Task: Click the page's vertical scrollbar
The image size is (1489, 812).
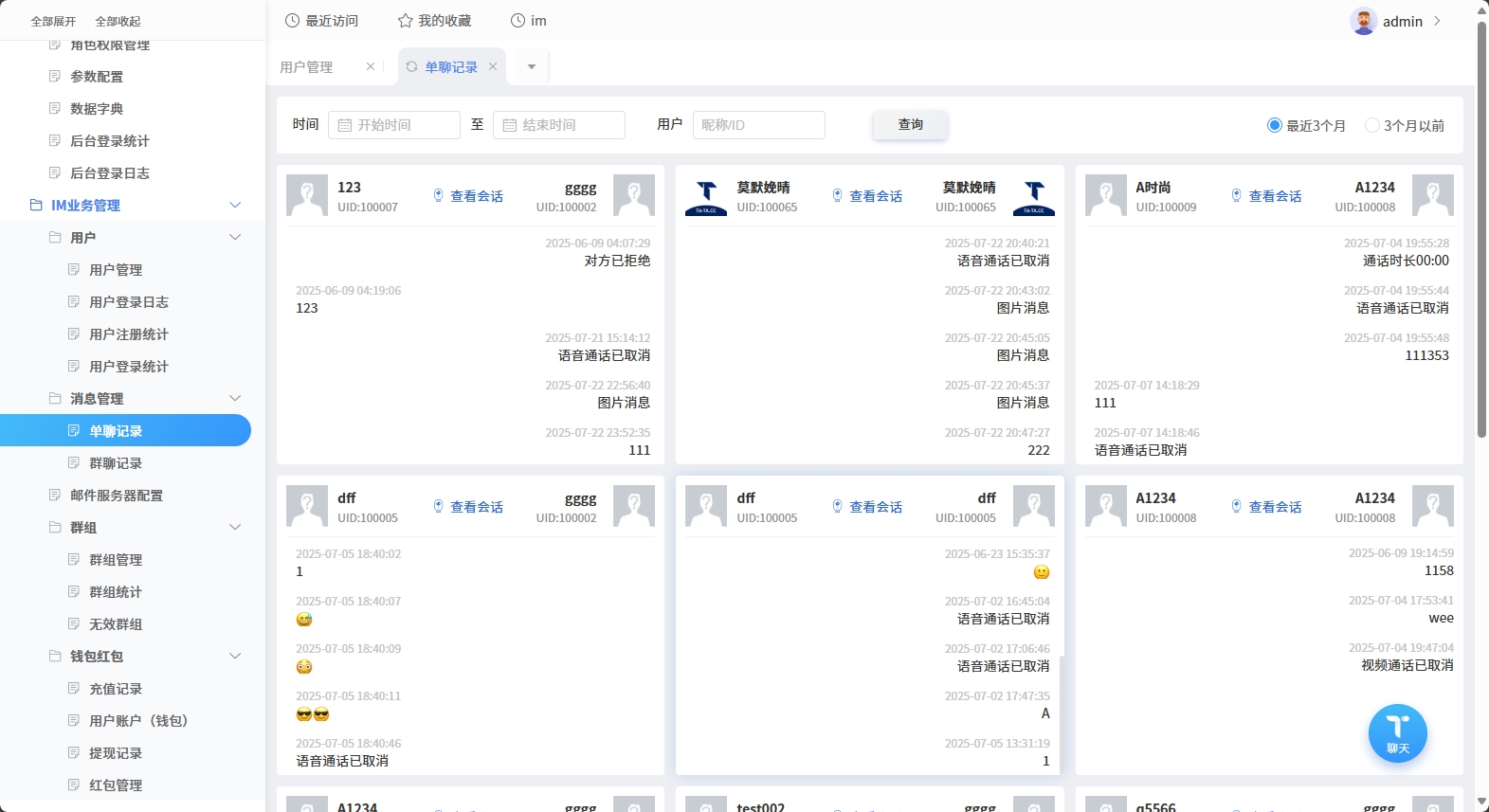Action: (1481, 227)
